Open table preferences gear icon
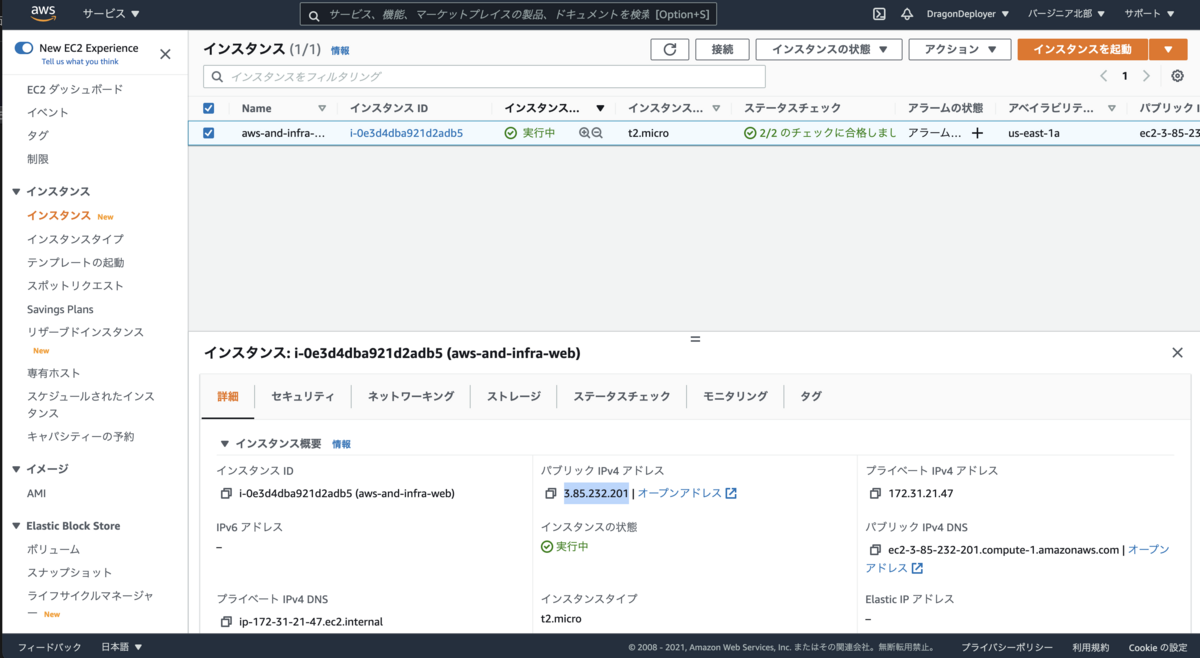This screenshot has height=658, width=1200. 1177,76
